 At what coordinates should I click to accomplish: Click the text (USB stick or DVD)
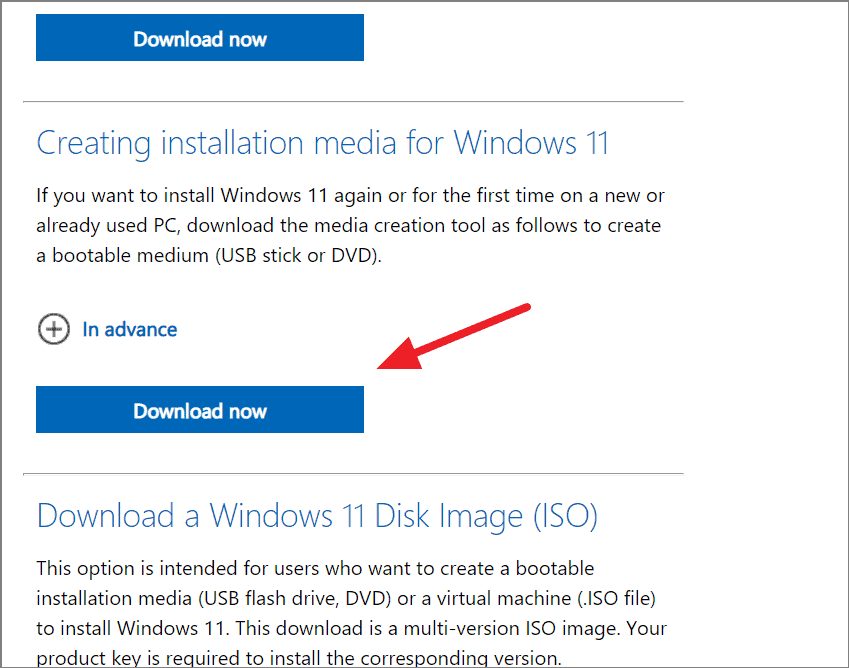(299, 256)
